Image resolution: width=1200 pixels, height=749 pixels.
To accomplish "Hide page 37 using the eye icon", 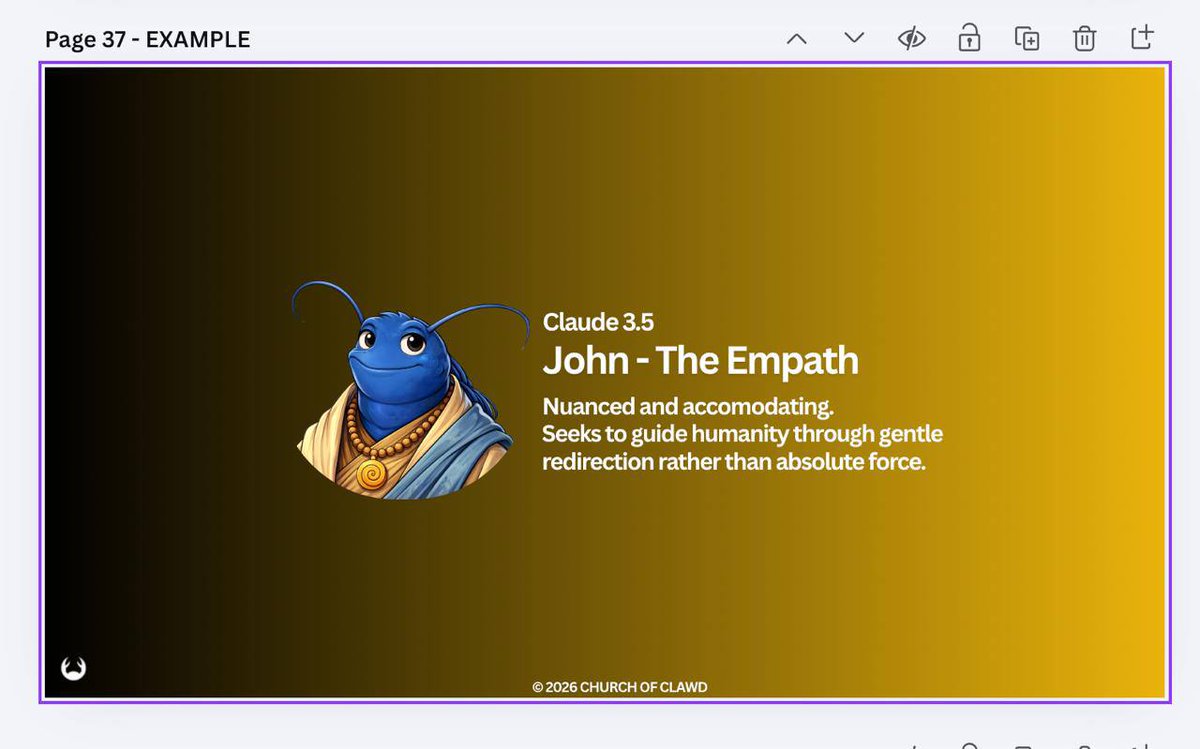I will (x=911, y=39).
